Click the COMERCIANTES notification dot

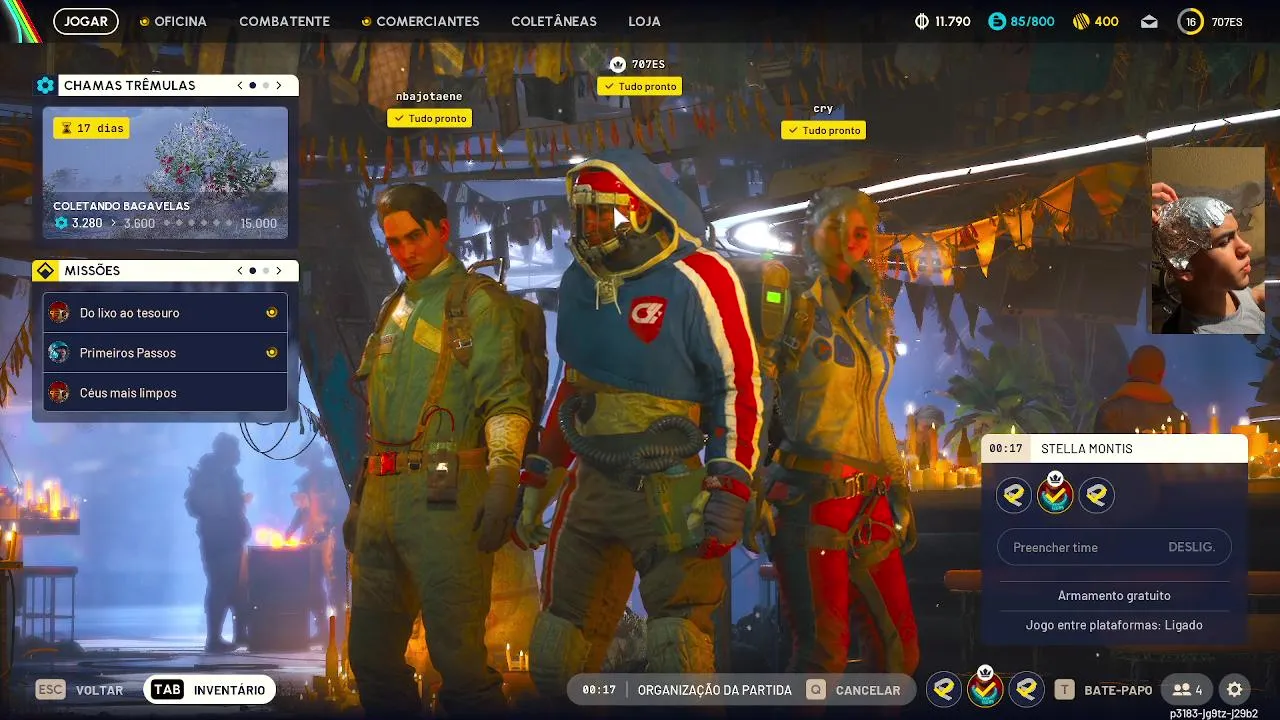tap(366, 21)
